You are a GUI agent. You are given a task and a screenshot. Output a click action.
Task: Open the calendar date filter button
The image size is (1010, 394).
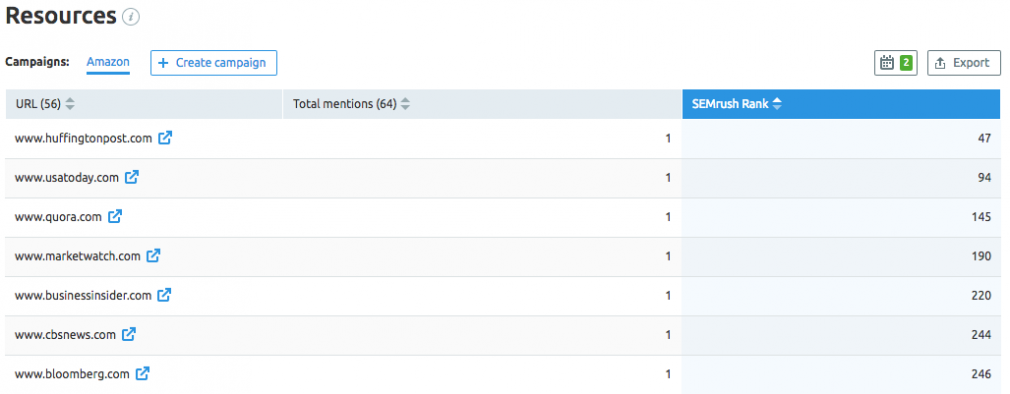895,62
